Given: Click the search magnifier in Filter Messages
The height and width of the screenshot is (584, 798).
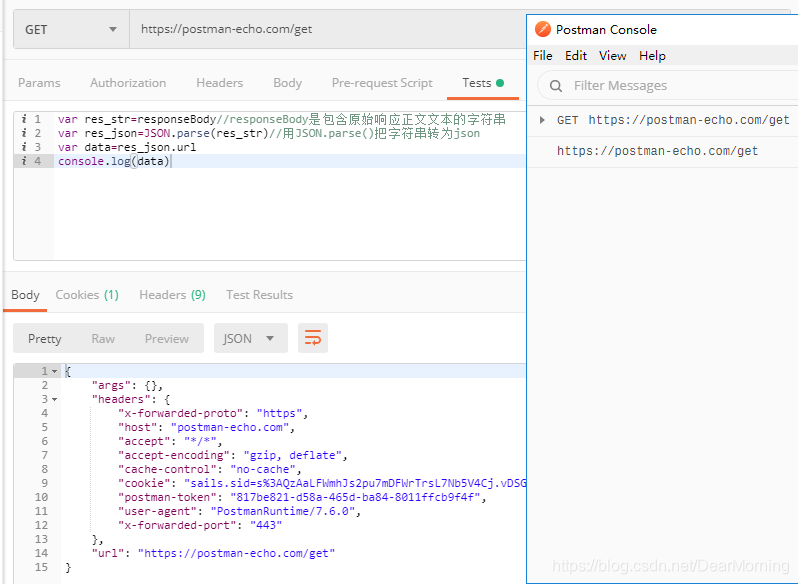Looking at the screenshot, I should [x=556, y=86].
